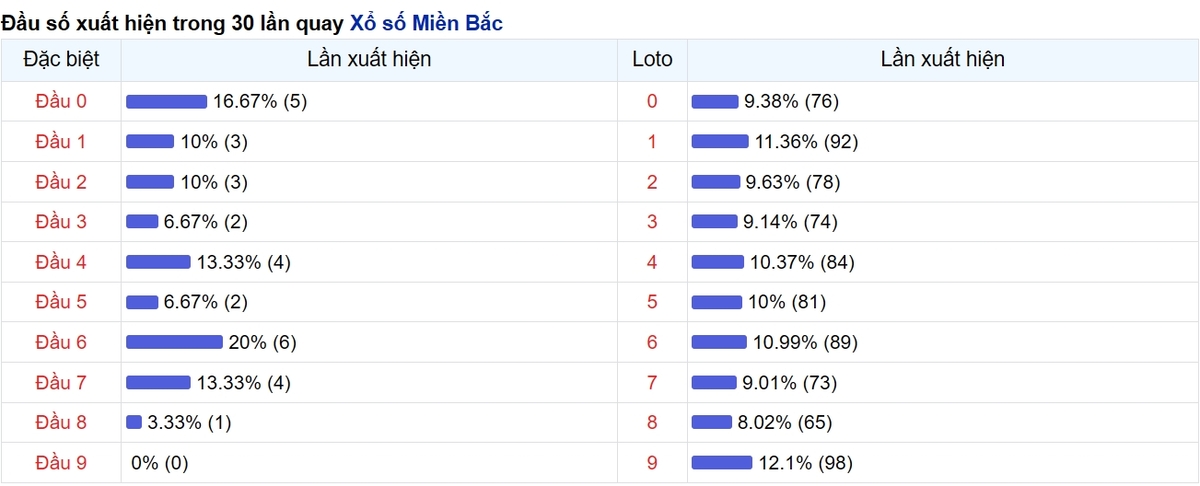Click the 11.36% (92) bar
The height and width of the screenshot is (486, 1200).
tap(720, 141)
